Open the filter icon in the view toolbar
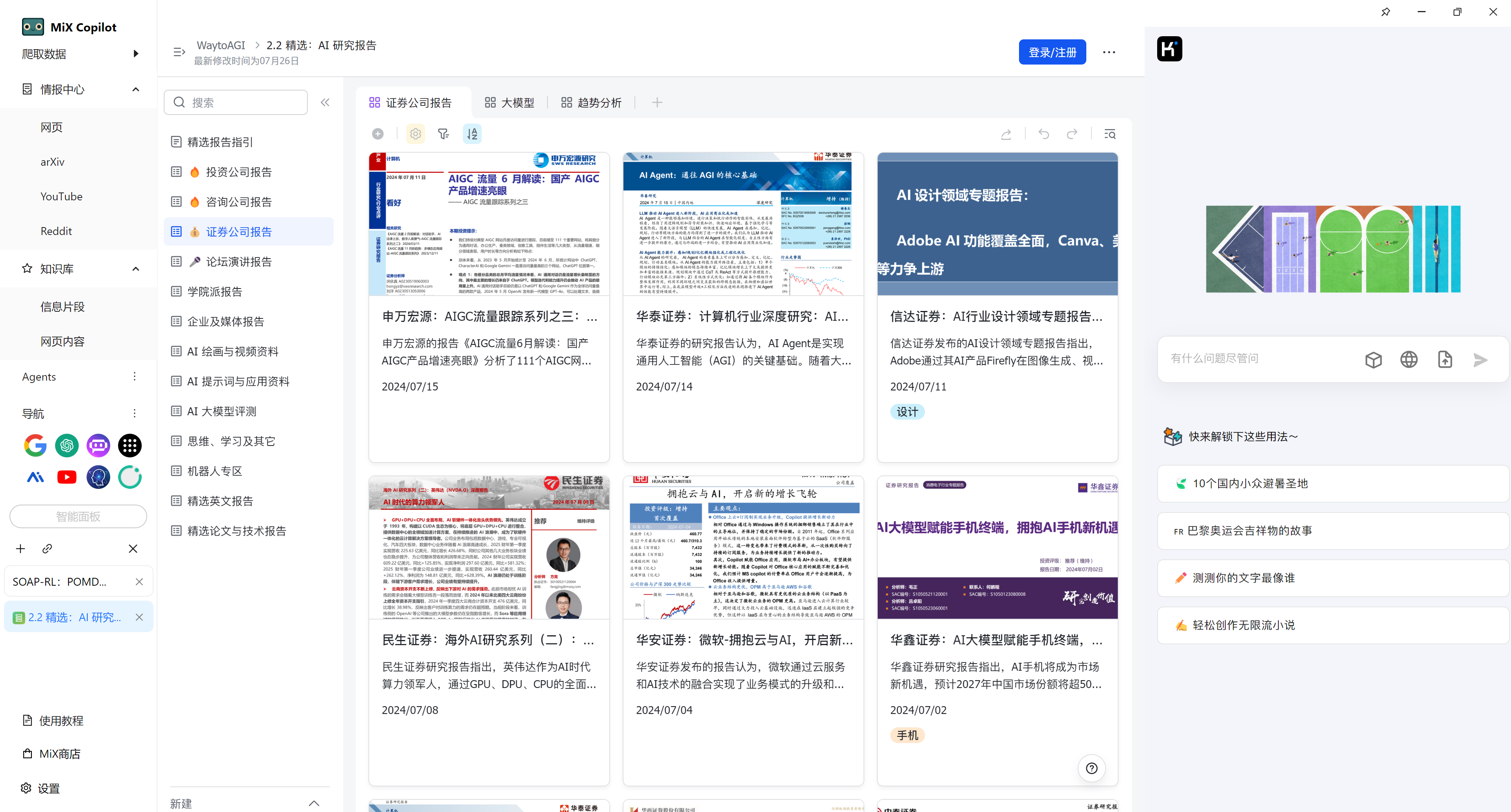The image size is (1511, 812). [444, 134]
